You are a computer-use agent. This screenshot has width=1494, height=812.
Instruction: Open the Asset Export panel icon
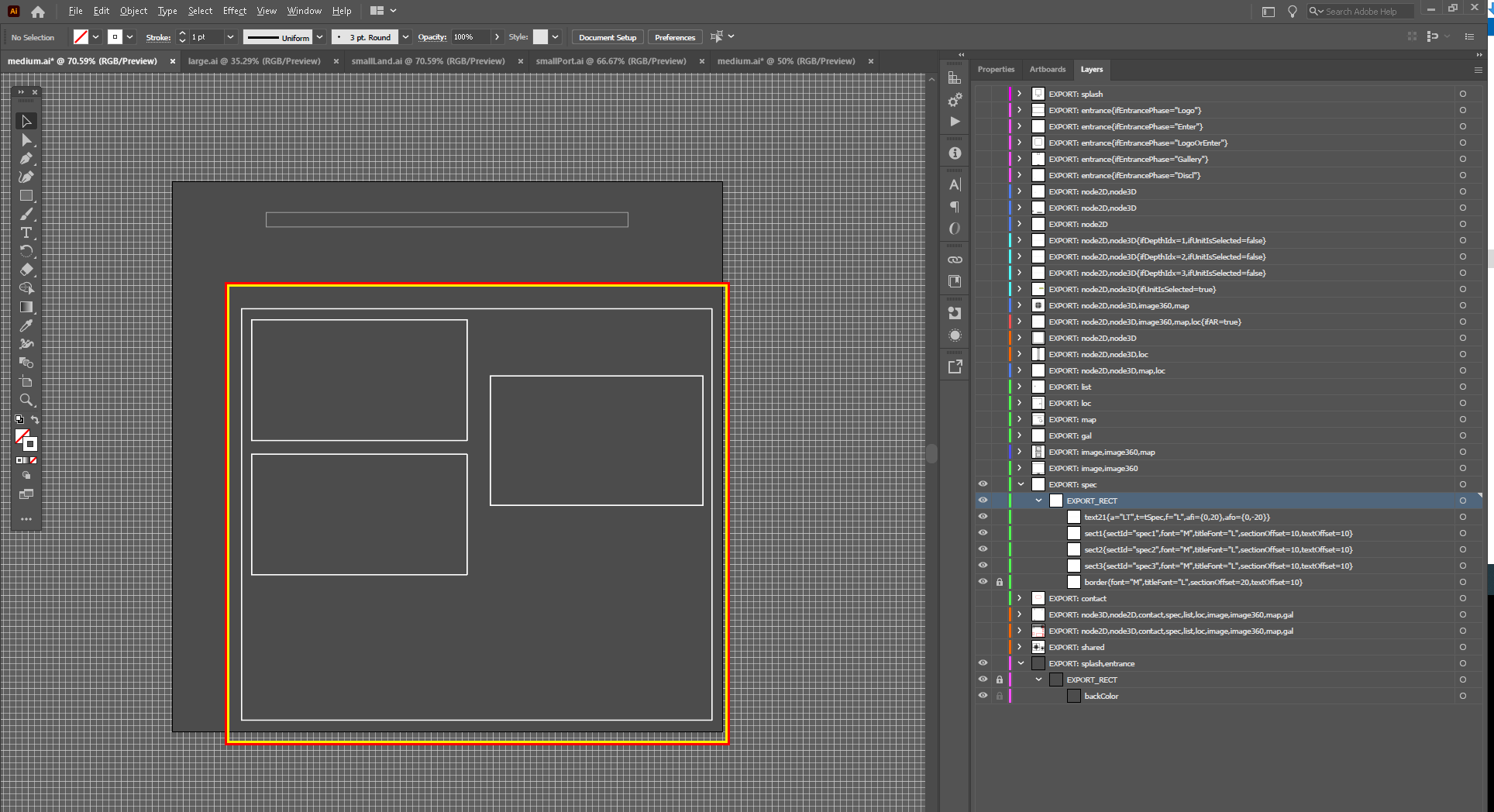955,366
